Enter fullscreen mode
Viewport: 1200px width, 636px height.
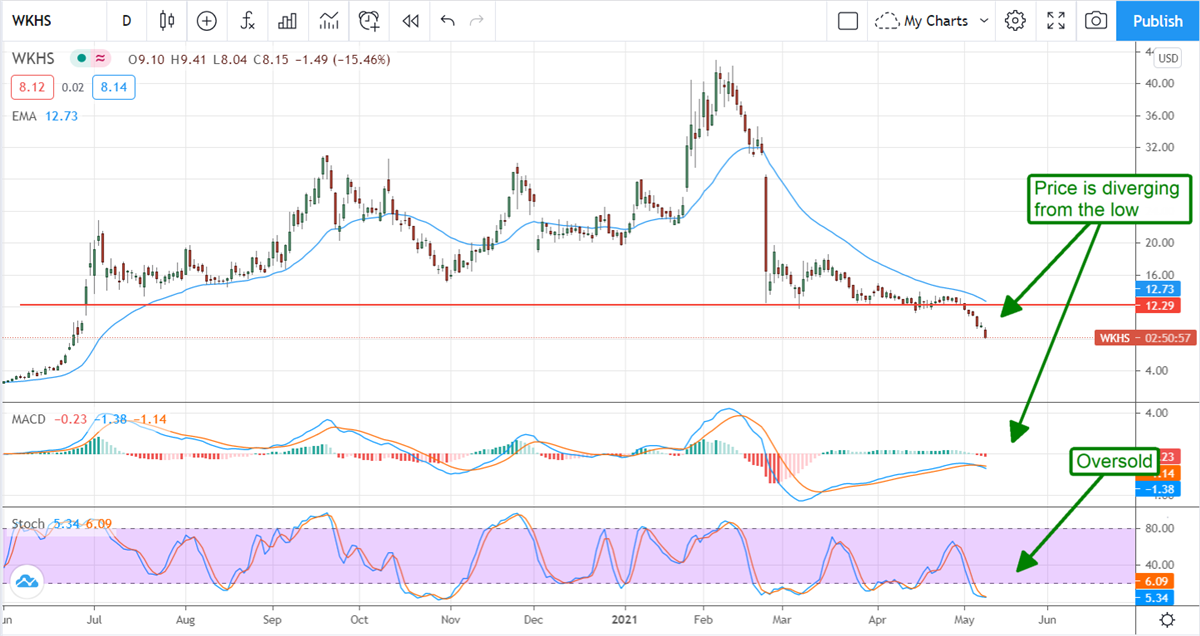coord(1055,20)
